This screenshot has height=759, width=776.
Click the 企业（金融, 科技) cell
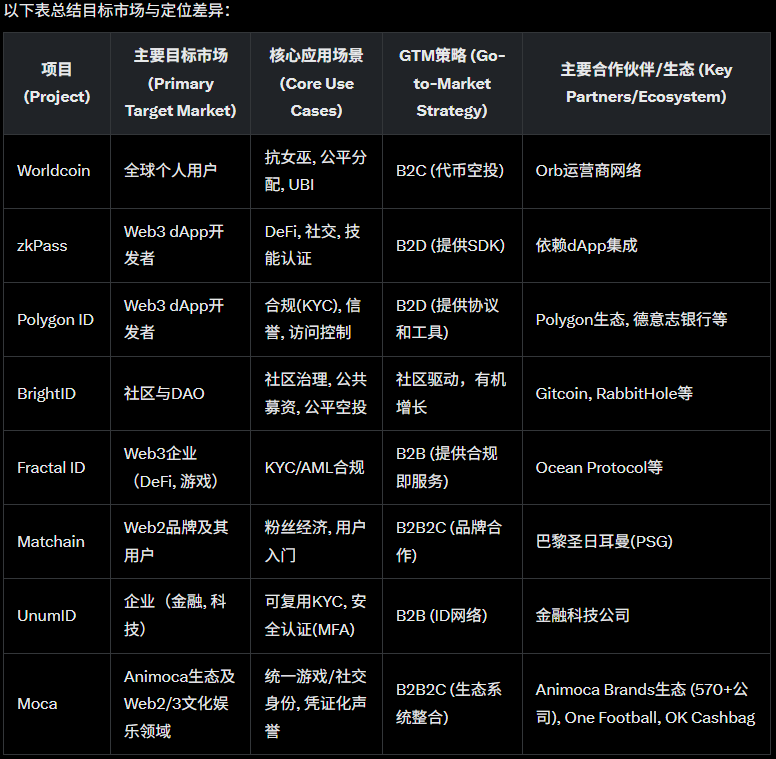(180, 616)
